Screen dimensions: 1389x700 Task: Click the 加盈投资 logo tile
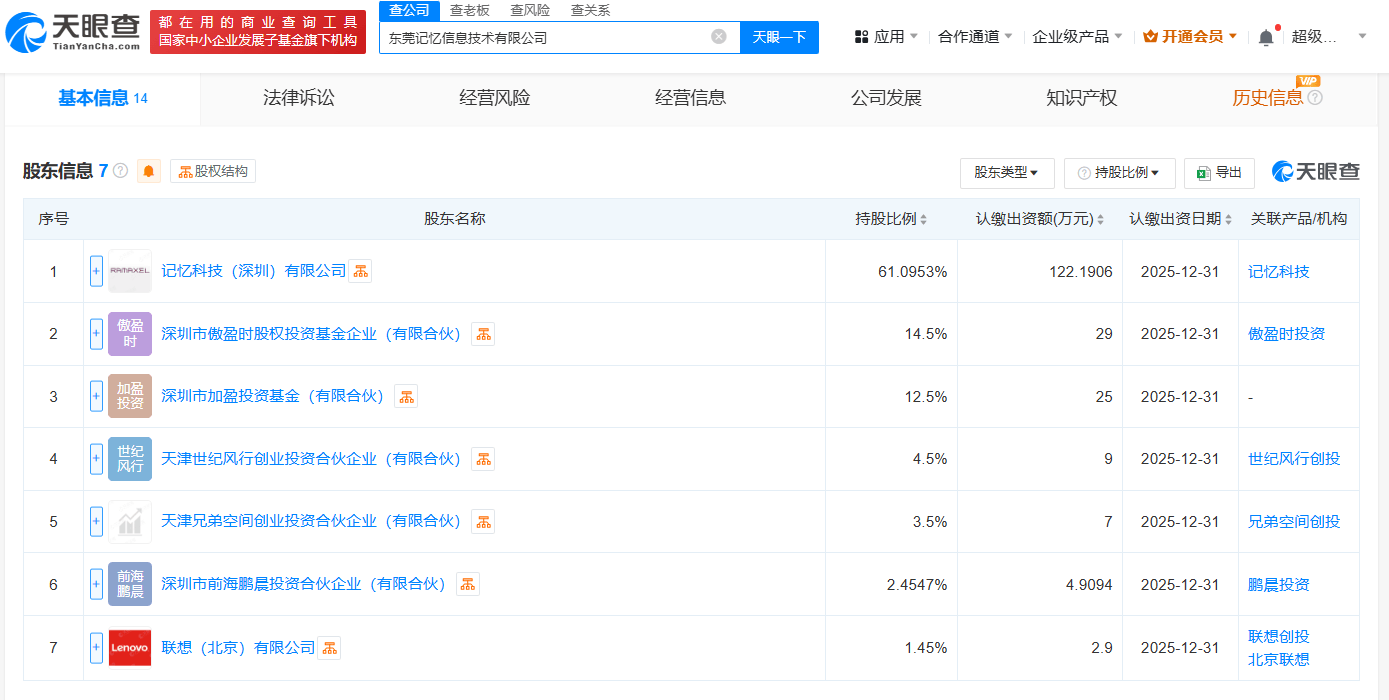130,396
